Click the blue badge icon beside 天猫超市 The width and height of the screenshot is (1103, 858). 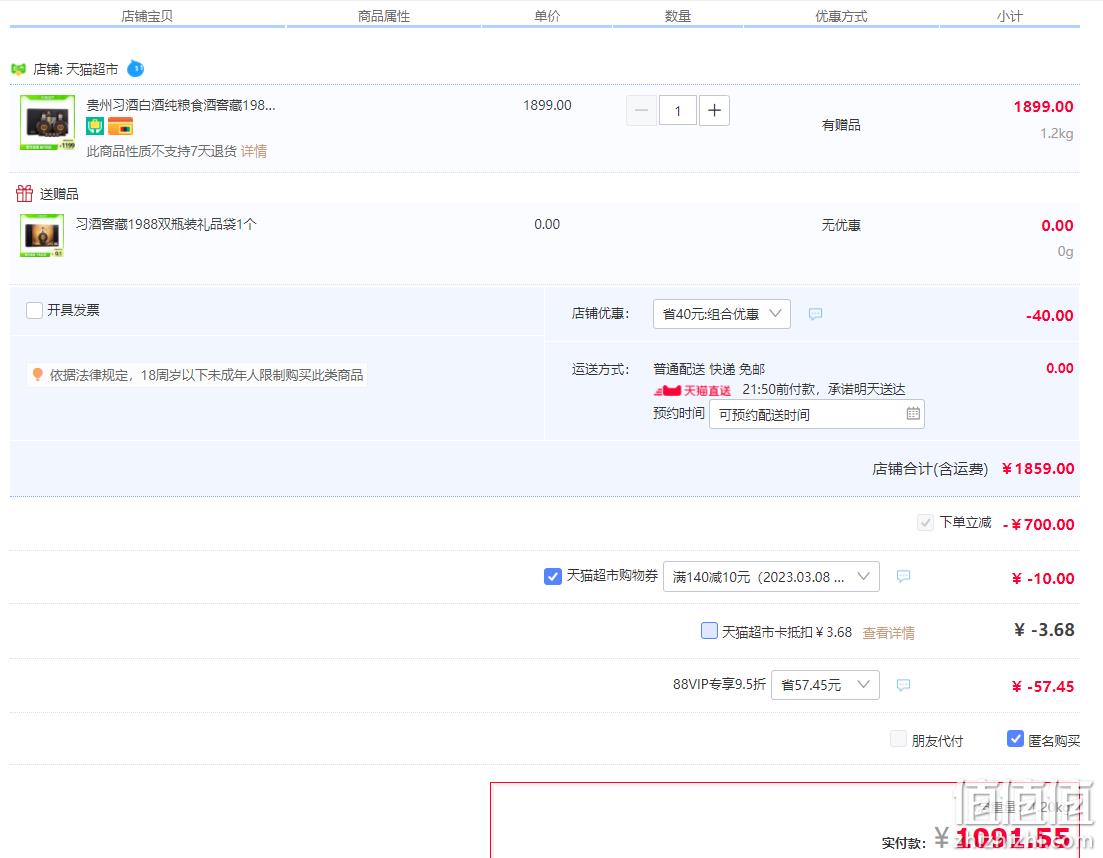pyautogui.click(x=135, y=69)
